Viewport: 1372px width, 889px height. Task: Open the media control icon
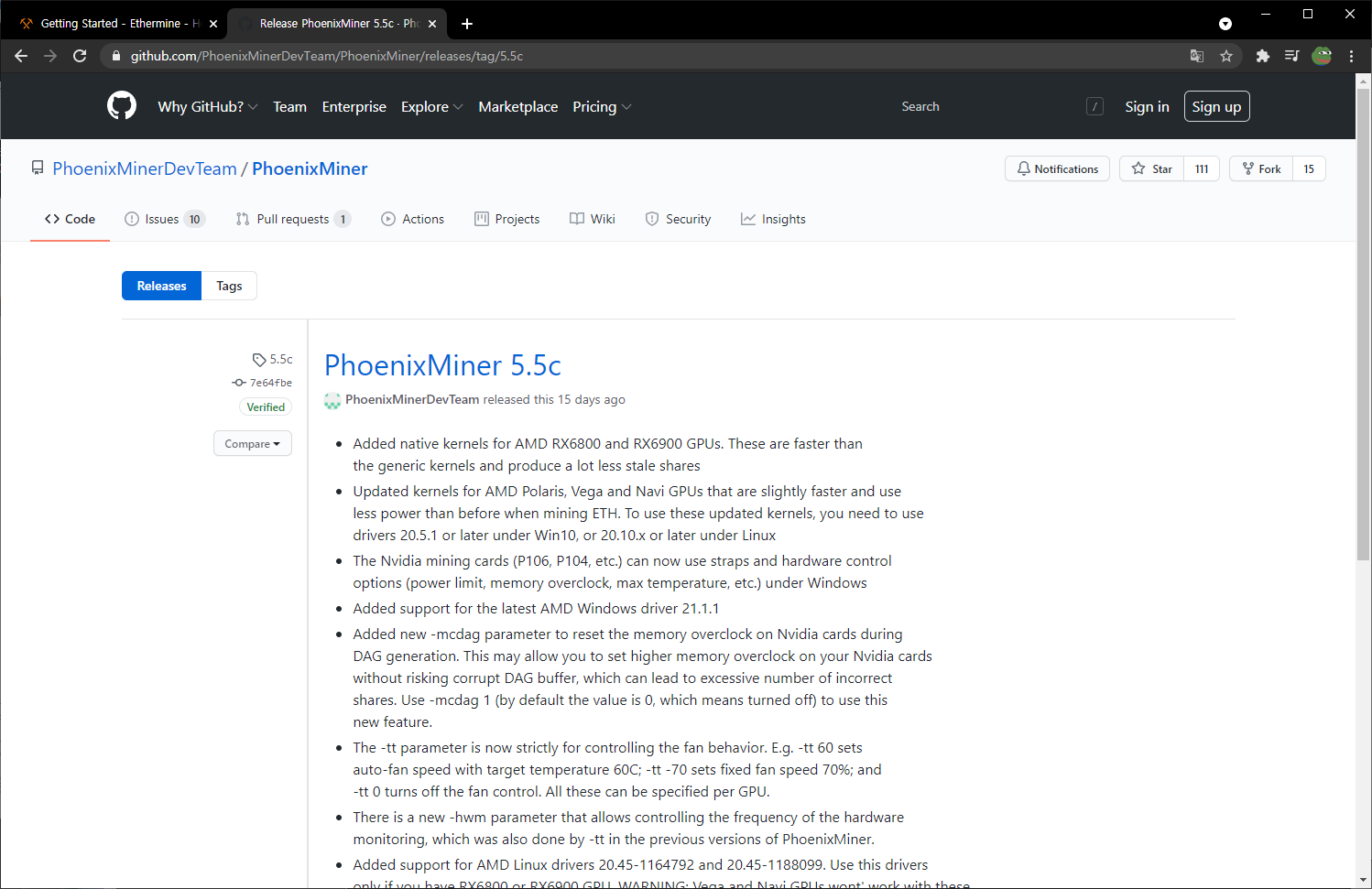tap(1291, 56)
